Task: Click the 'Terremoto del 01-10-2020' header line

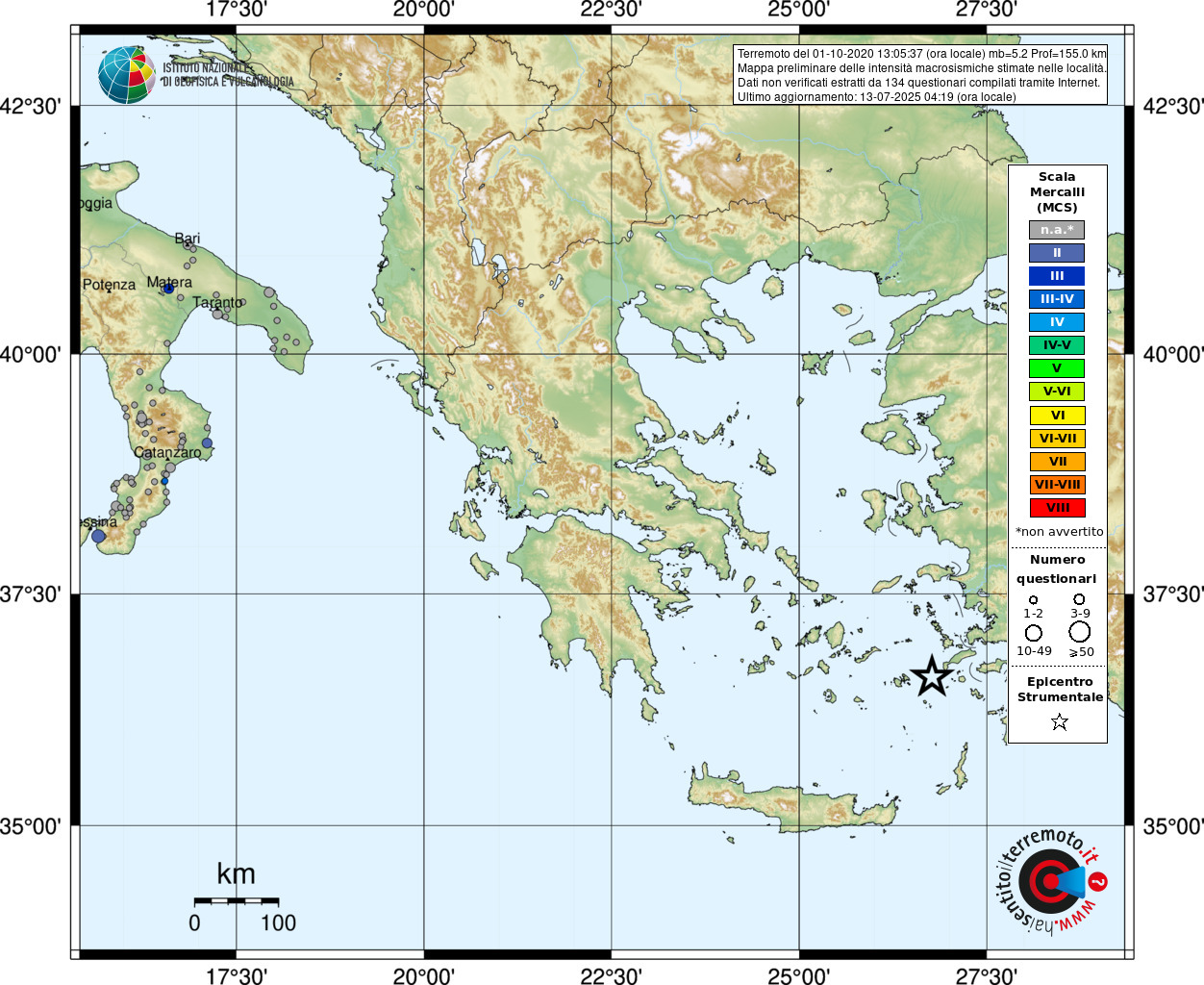Action: [921, 54]
